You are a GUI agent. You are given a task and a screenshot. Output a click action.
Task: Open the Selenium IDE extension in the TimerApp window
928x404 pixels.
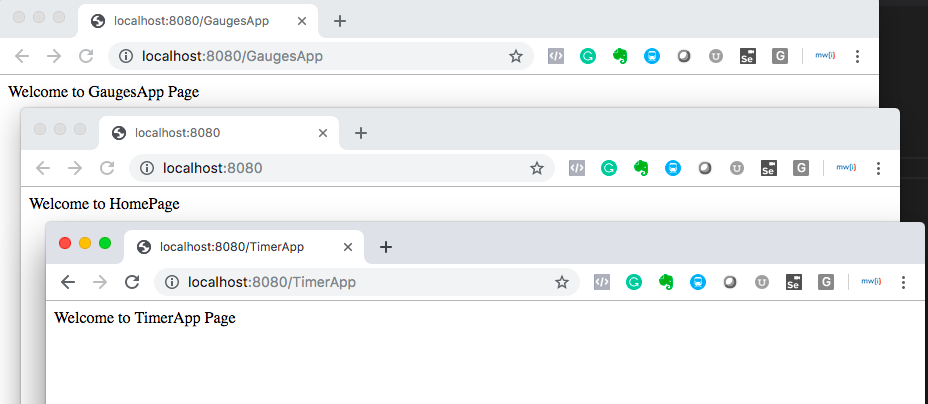pyautogui.click(x=794, y=282)
